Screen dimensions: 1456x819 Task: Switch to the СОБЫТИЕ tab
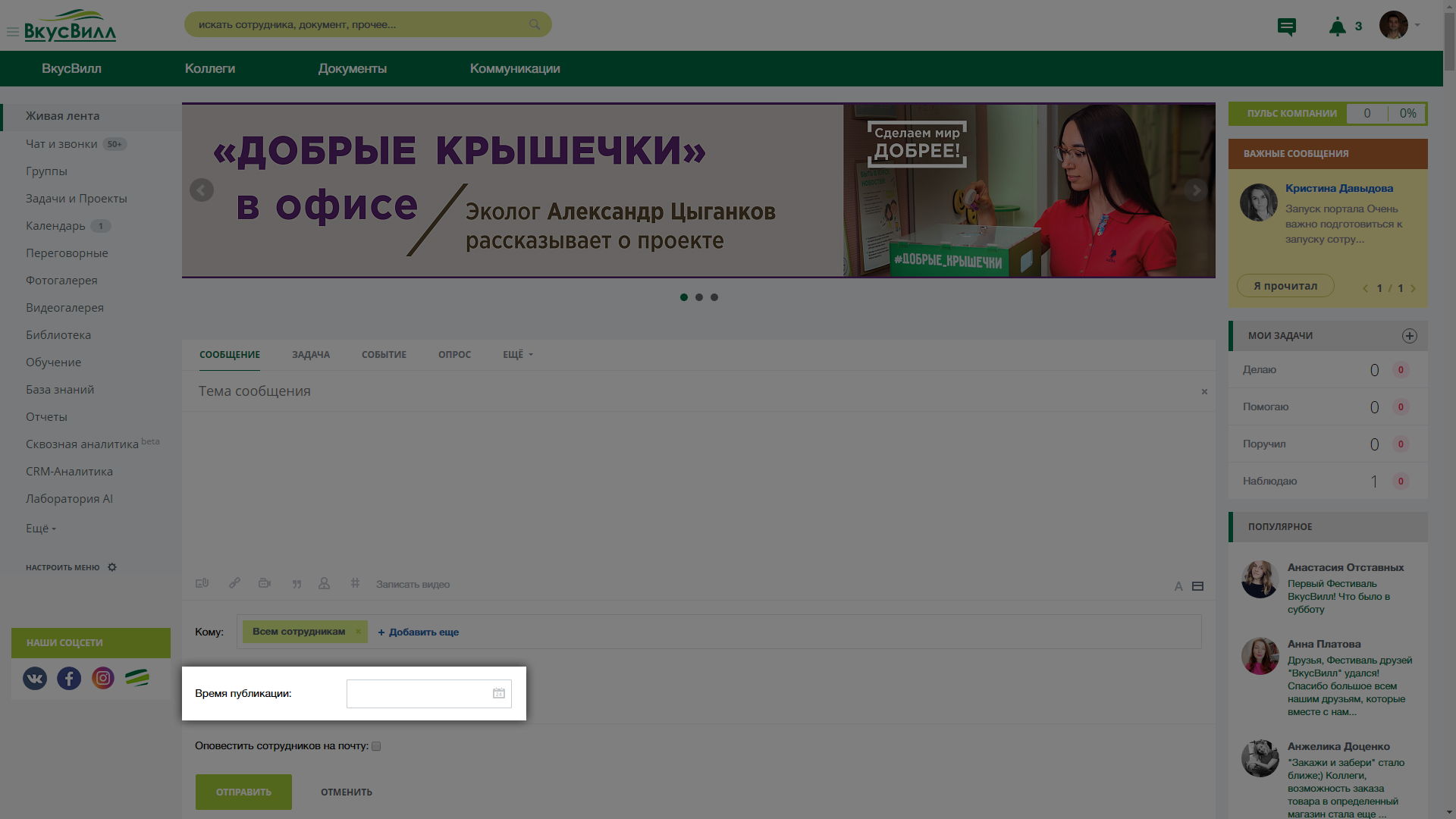click(x=384, y=355)
